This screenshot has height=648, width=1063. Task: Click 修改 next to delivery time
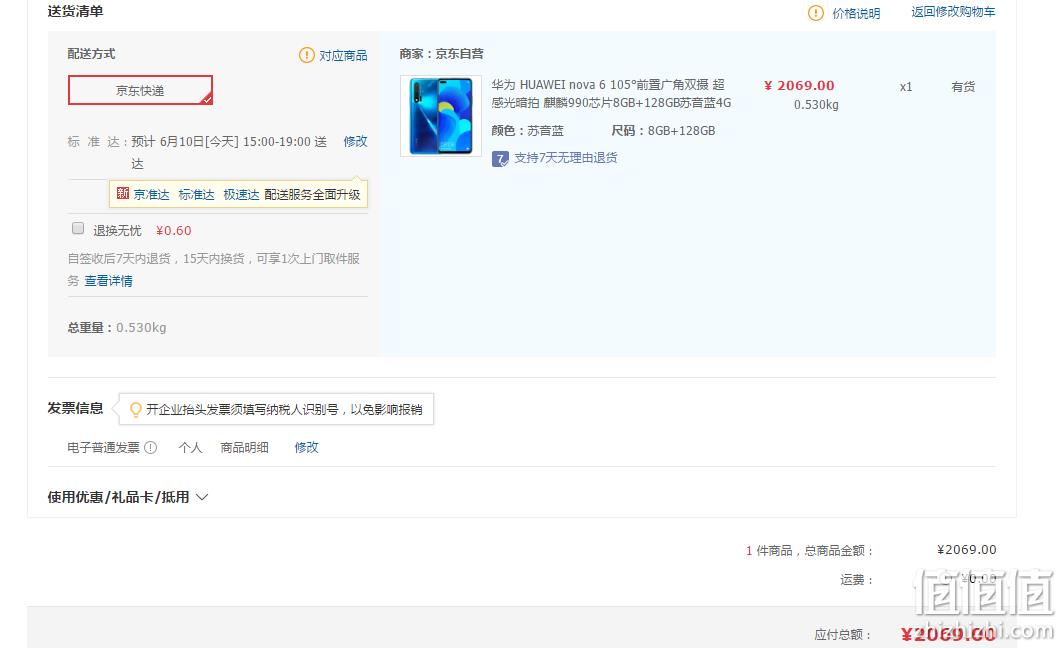355,141
